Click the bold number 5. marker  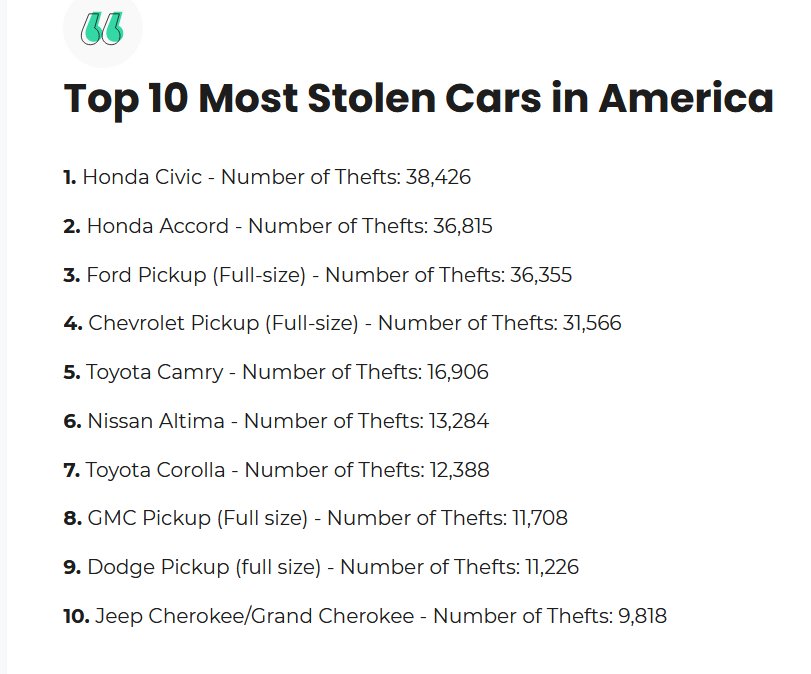coord(72,372)
